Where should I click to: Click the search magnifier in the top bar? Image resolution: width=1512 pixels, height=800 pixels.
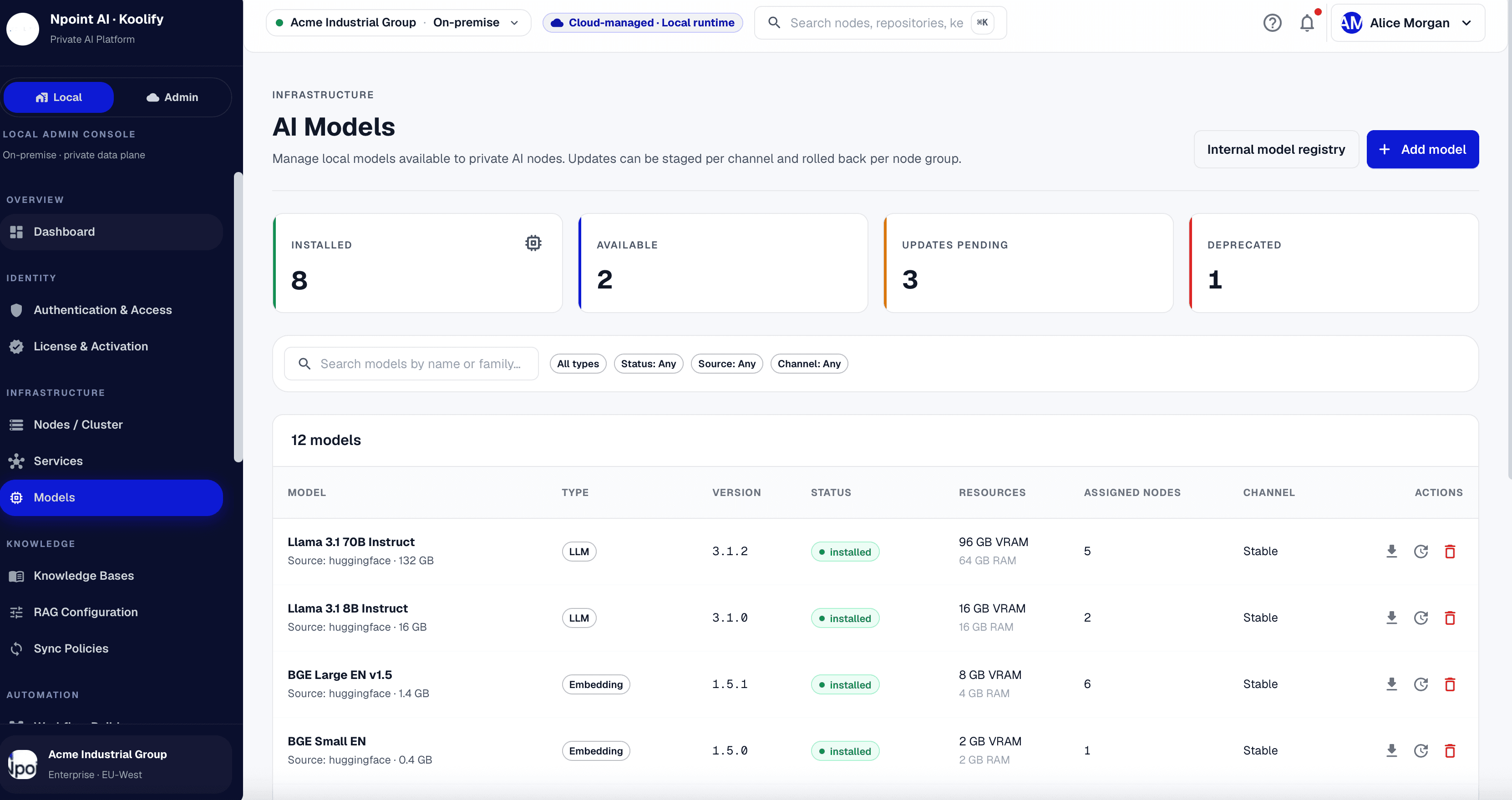pyautogui.click(x=774, y=23)
